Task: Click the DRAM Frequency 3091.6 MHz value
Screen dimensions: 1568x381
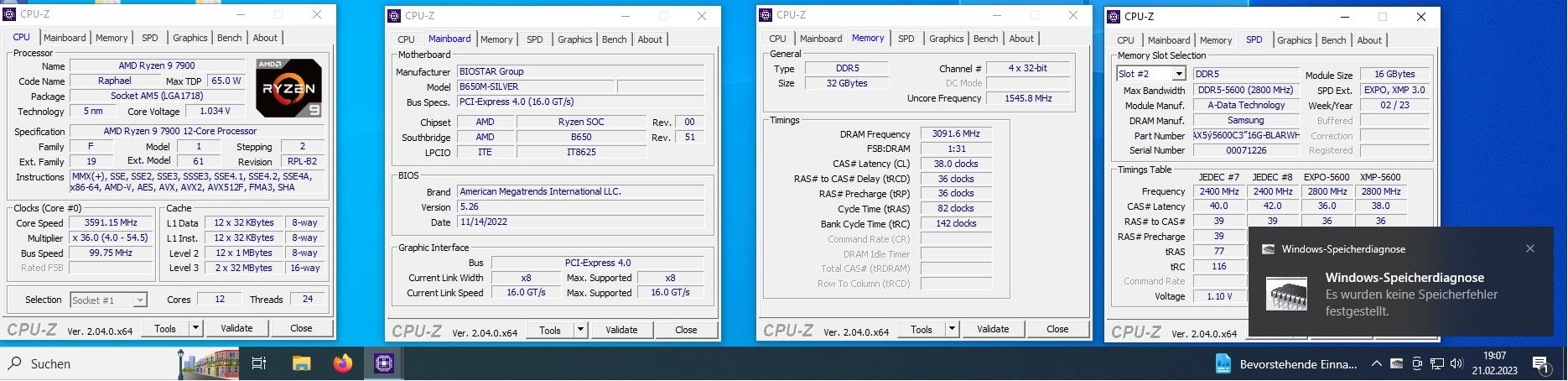Action: point(955,133)
